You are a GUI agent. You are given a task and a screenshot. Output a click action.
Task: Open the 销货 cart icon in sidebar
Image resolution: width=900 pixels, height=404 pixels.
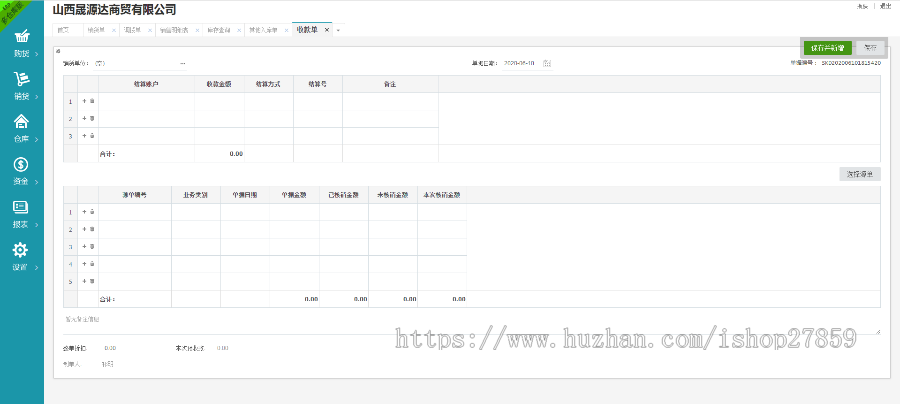(x=21, y=79)
